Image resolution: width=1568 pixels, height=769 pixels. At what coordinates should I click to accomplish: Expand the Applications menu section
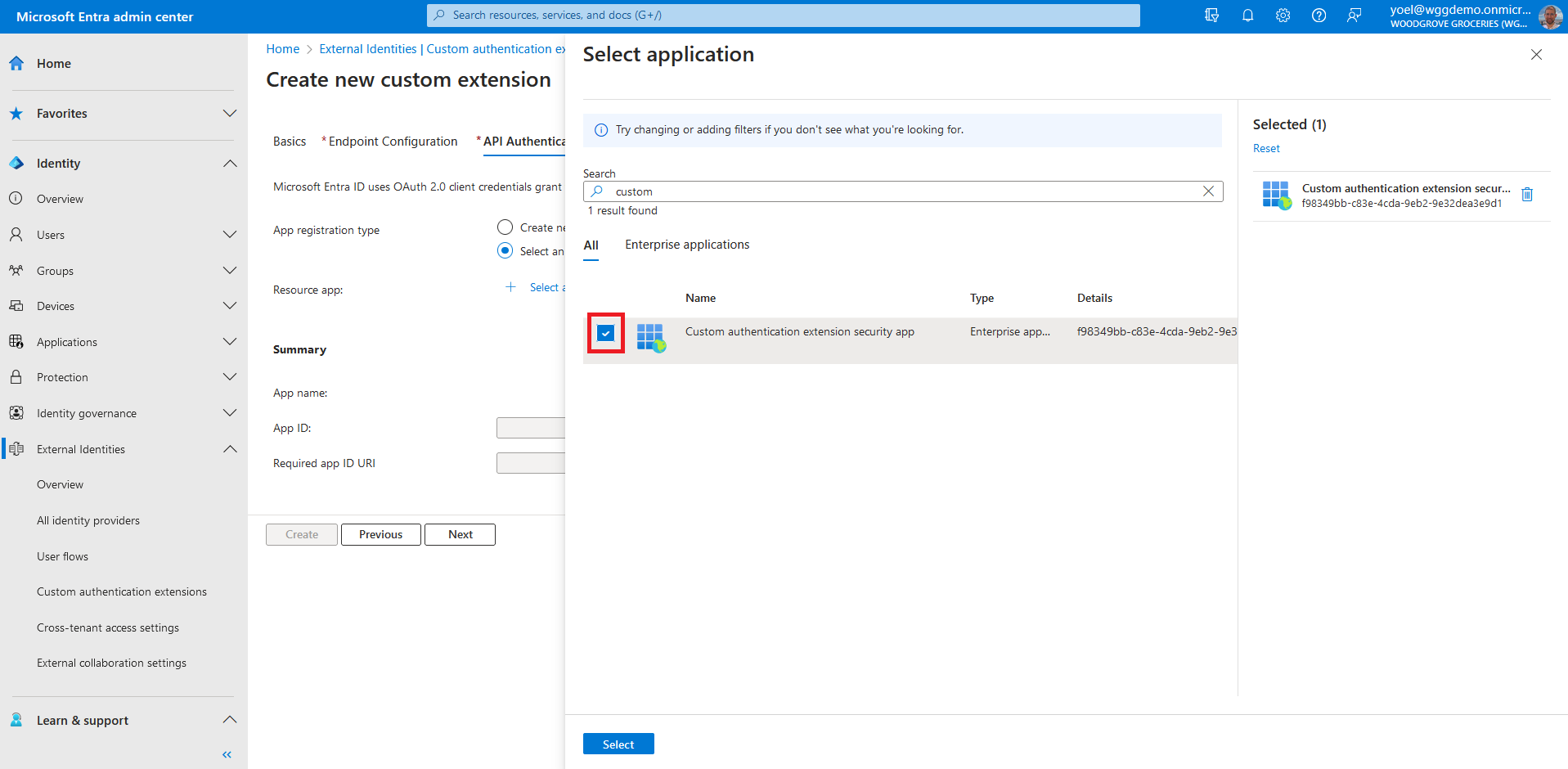[230, 342]
